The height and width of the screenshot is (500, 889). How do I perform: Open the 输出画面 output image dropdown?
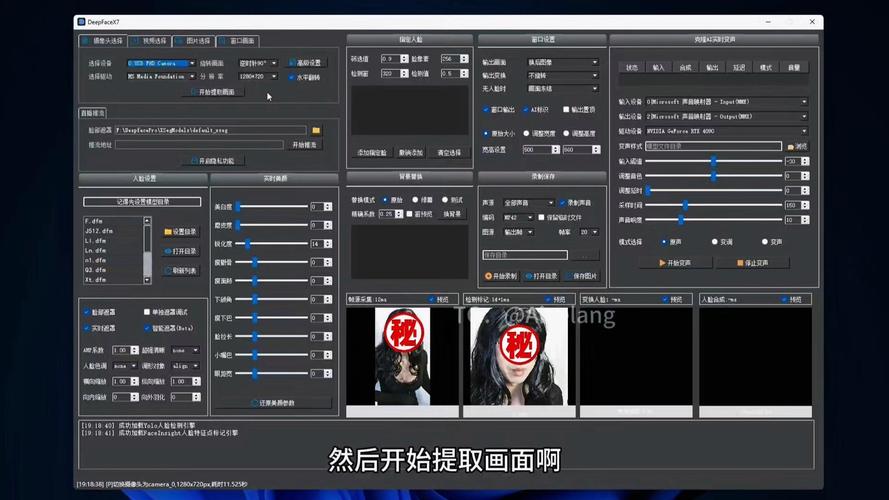point(562,62)
